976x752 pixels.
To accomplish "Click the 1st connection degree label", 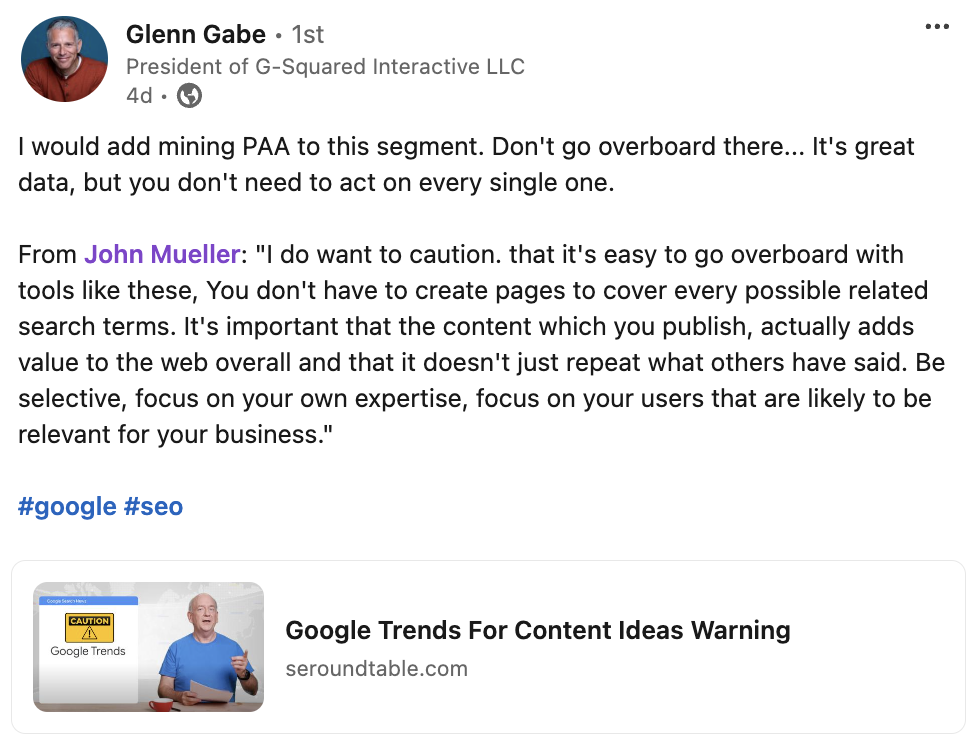I will tap(308, 35).
